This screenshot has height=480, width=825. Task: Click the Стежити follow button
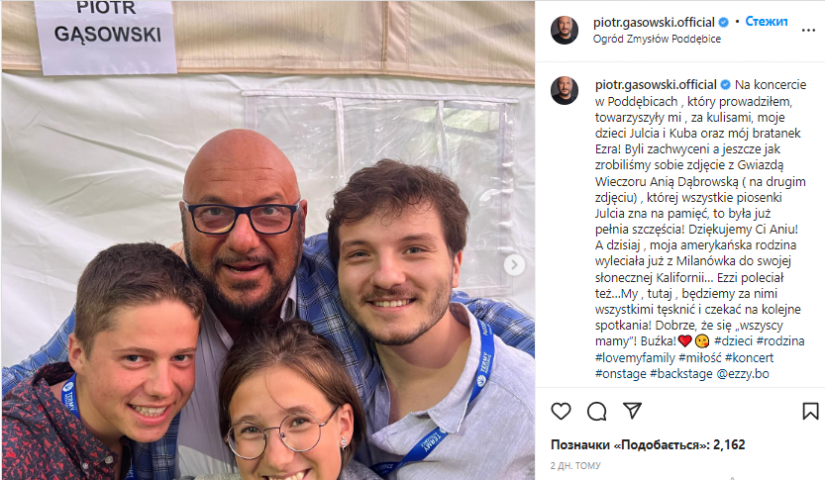coord(767,22)
